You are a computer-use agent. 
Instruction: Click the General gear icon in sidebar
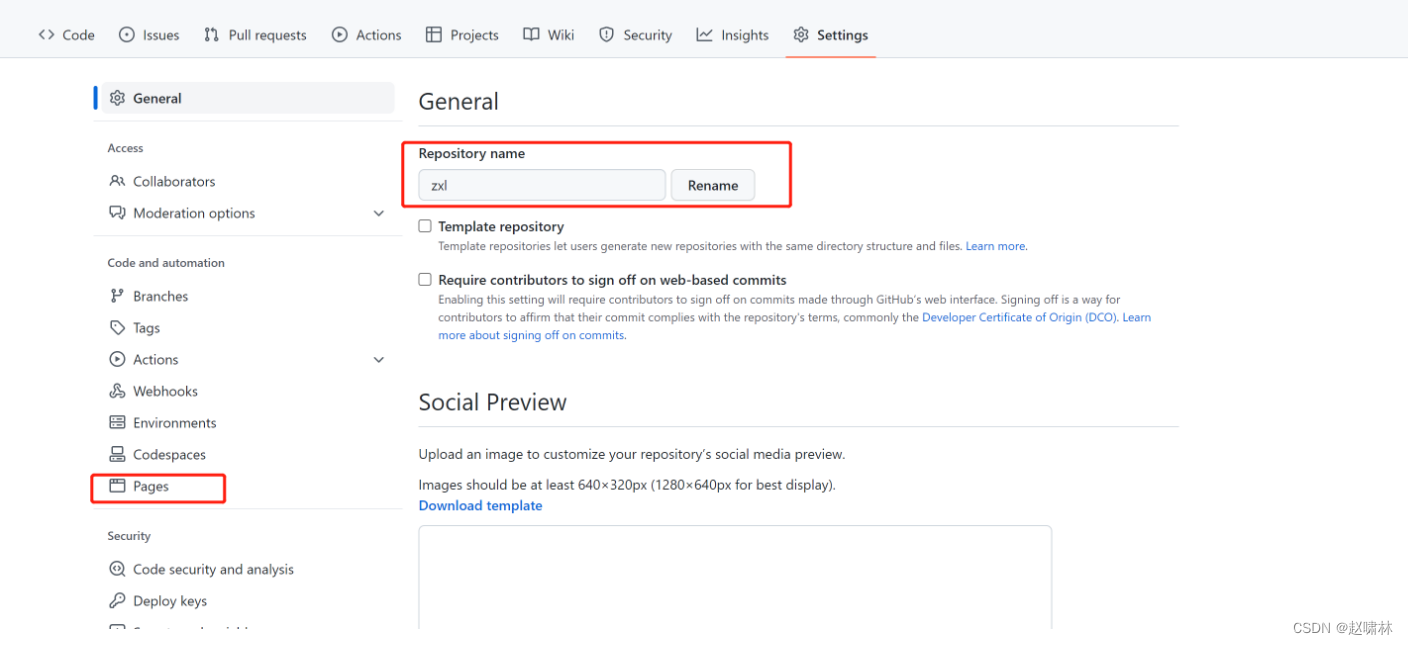pos(117,98)
